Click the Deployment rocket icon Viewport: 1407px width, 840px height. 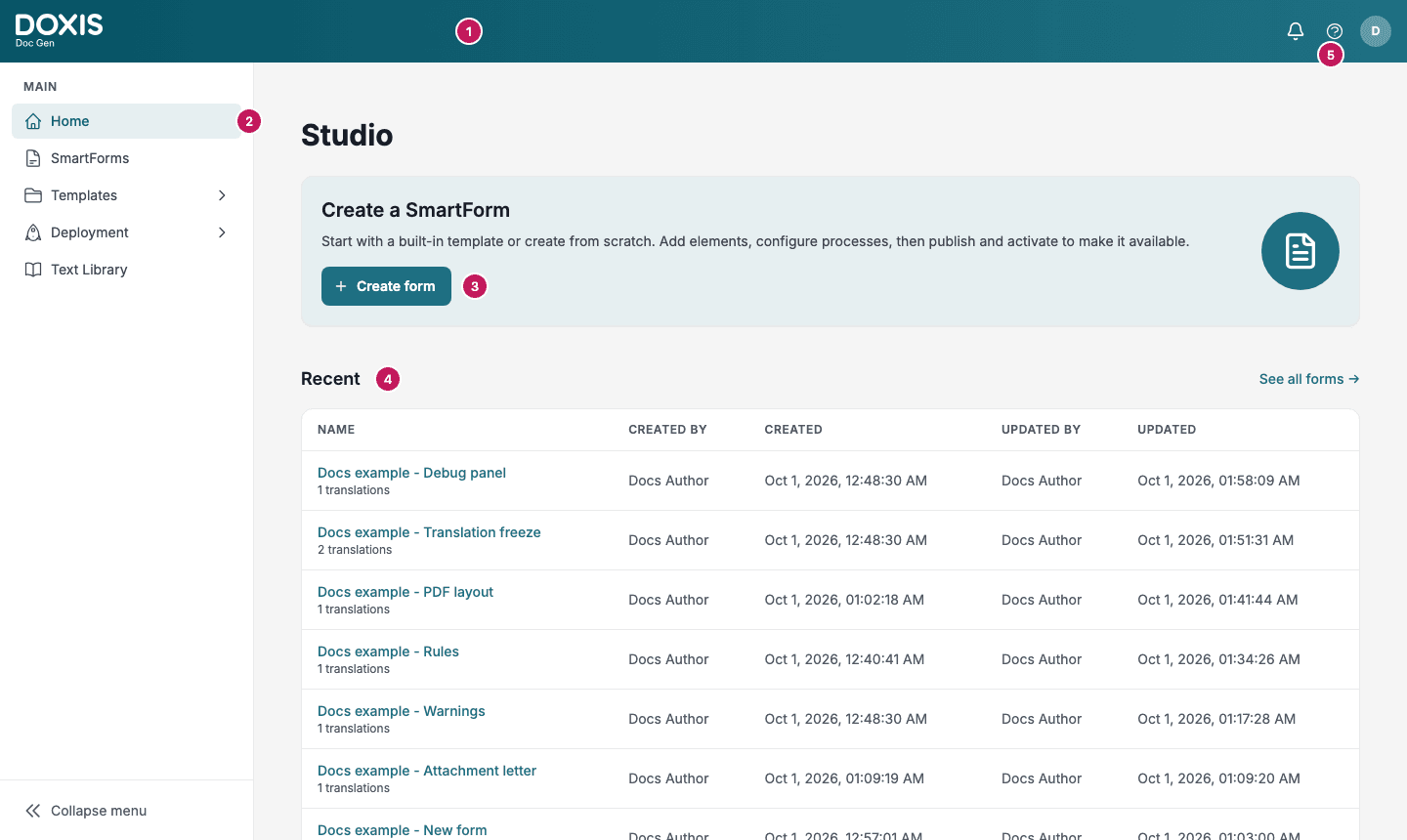point(33,232)
